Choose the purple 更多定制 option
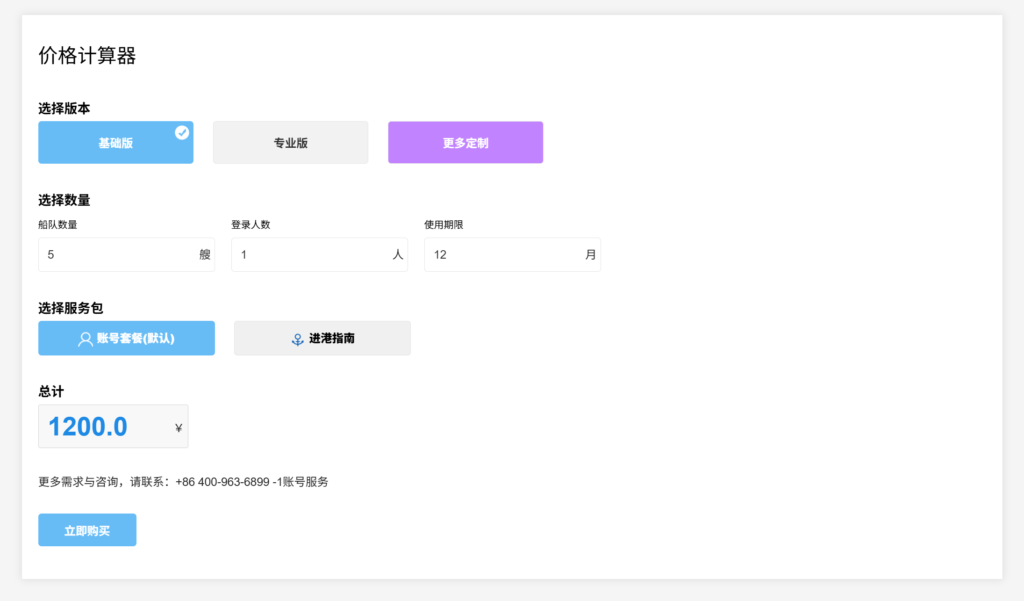This screenshot has width=1024, height=601. pos(465,143)
